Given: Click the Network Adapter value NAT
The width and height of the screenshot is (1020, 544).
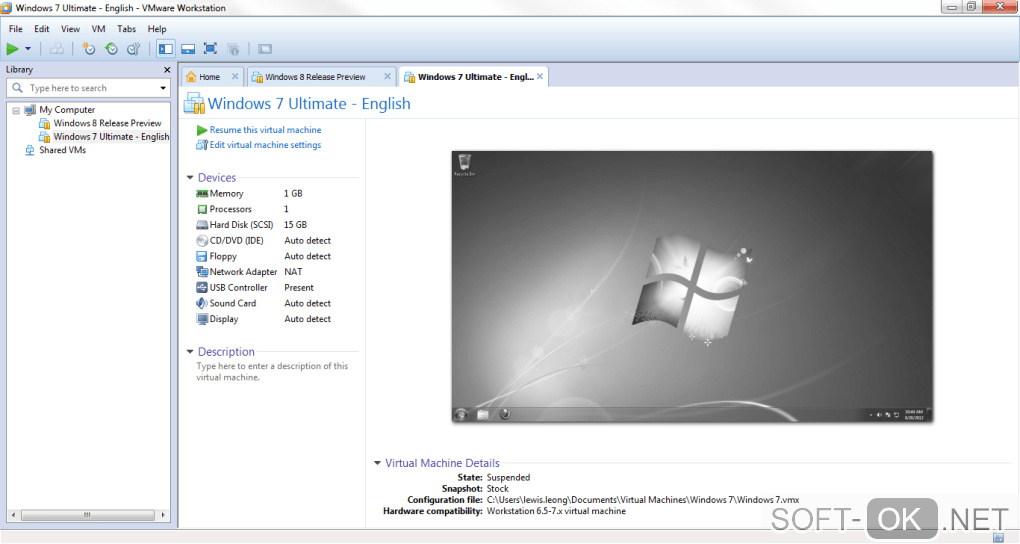Looking at the screenshot, I should 293,272.
